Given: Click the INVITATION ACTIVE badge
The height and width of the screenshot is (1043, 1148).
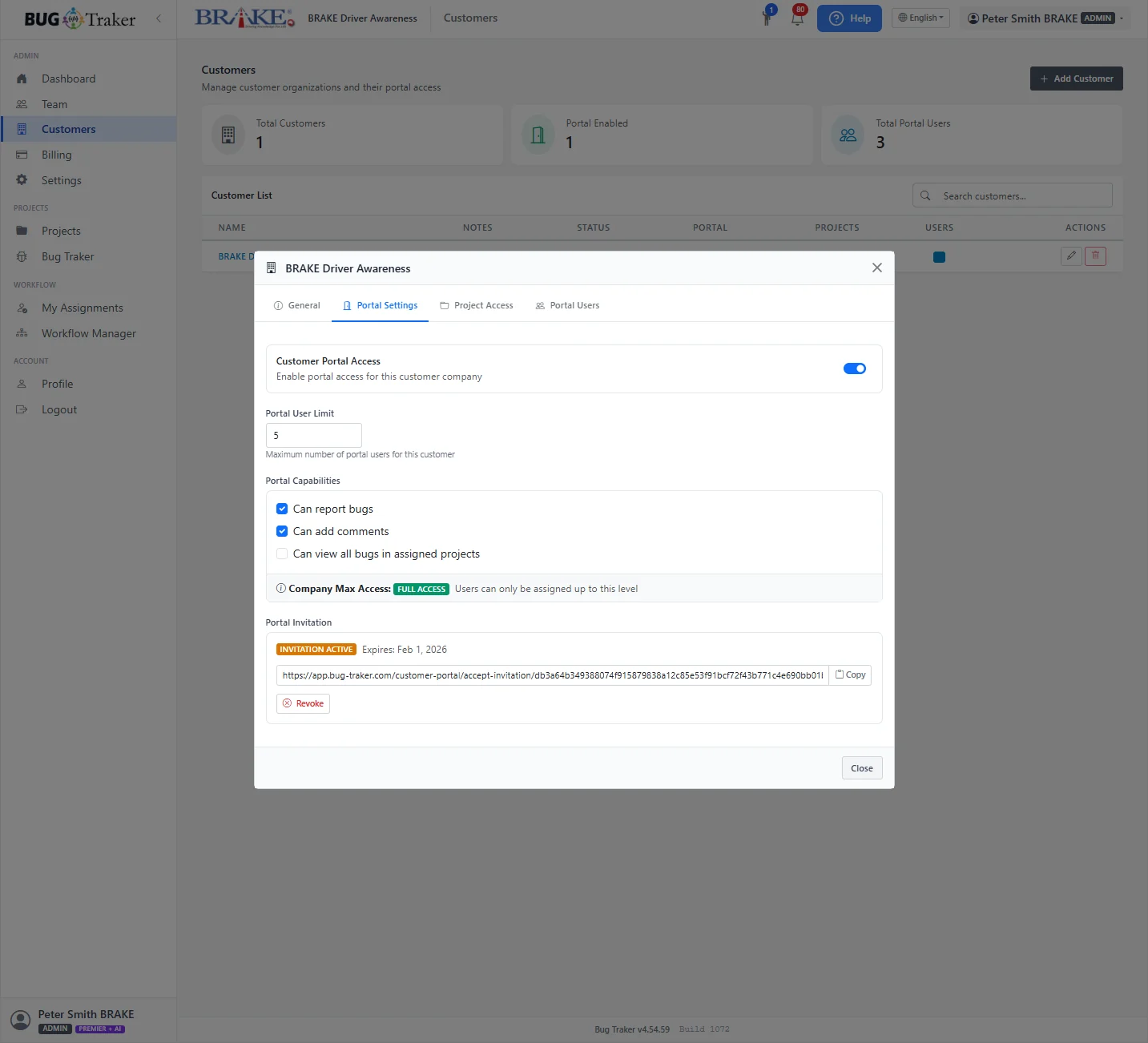Looking at the screenshot, I should (x=316, y=650).
